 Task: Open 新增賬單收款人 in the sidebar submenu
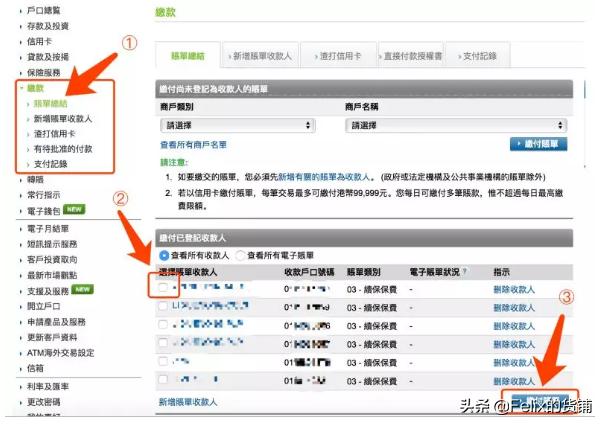[63, 119]
